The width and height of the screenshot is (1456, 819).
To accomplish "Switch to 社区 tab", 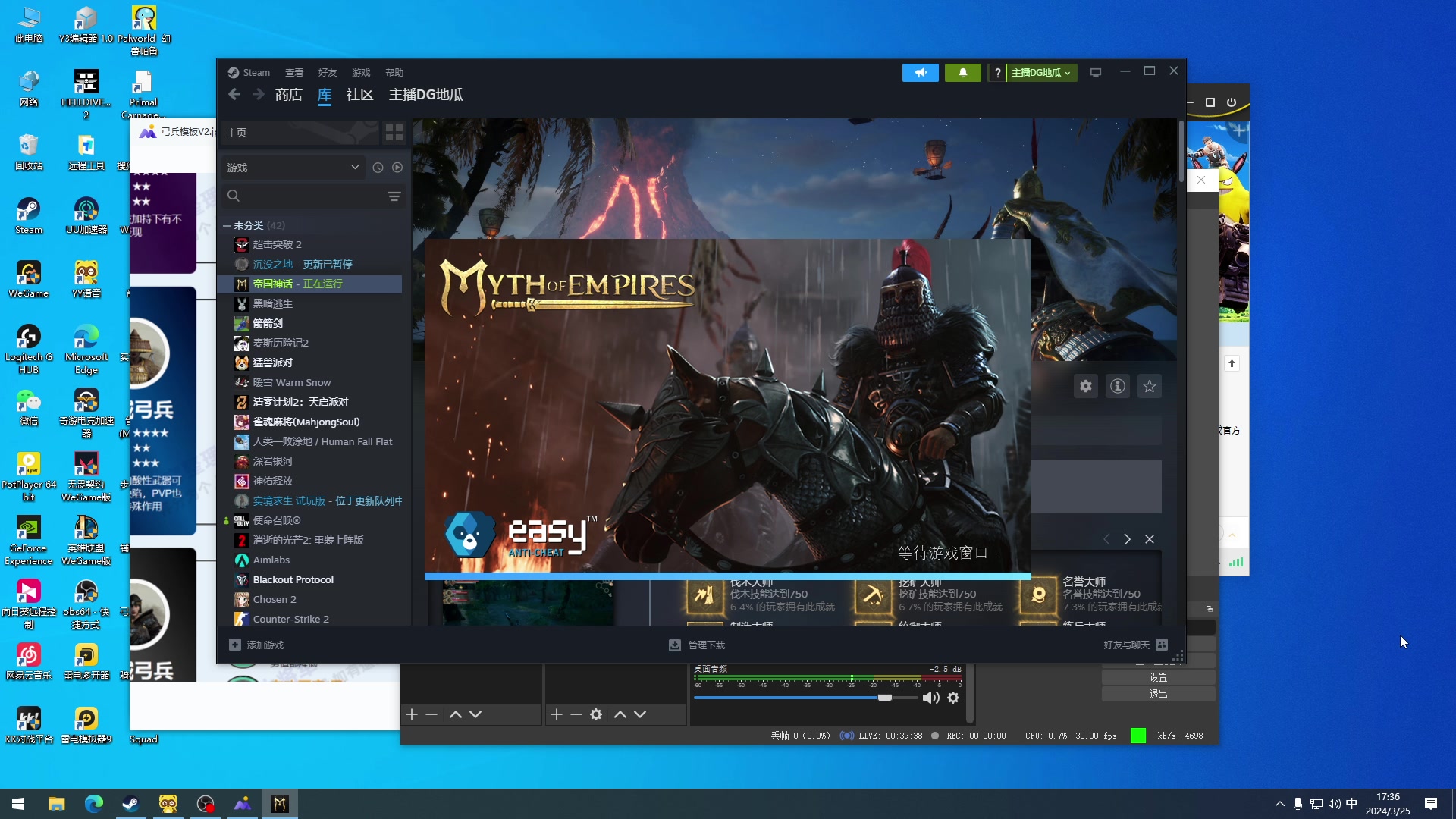I will pos(359,95).
